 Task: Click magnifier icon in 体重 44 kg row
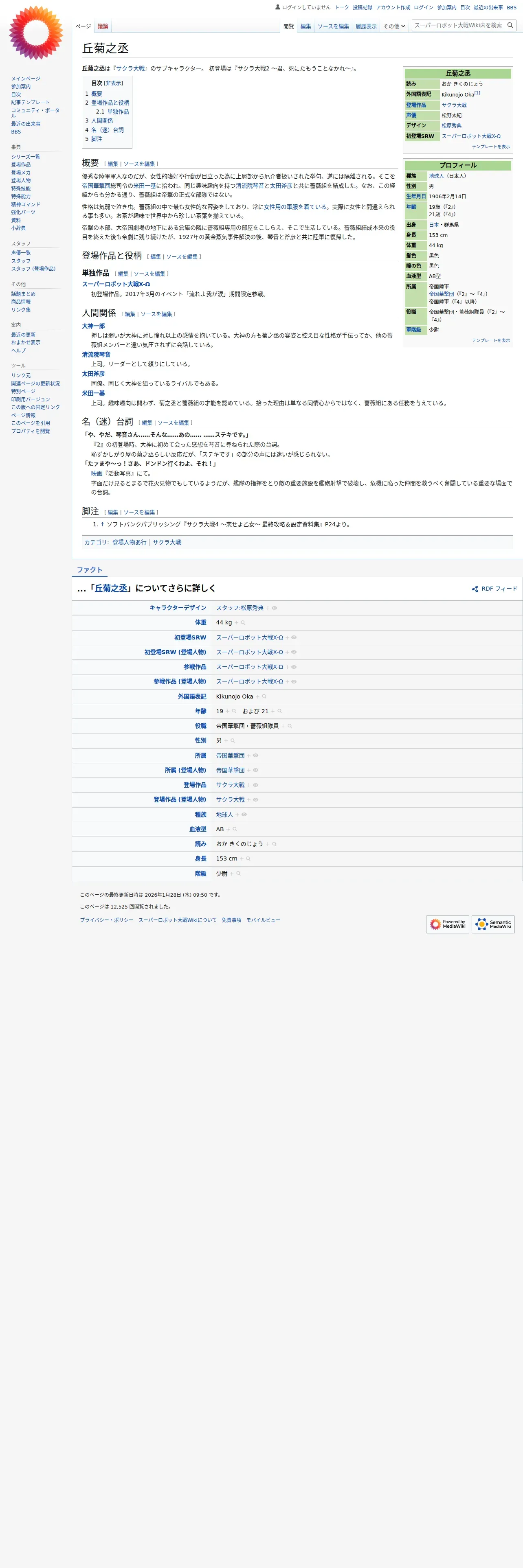[x=243, y=623]
